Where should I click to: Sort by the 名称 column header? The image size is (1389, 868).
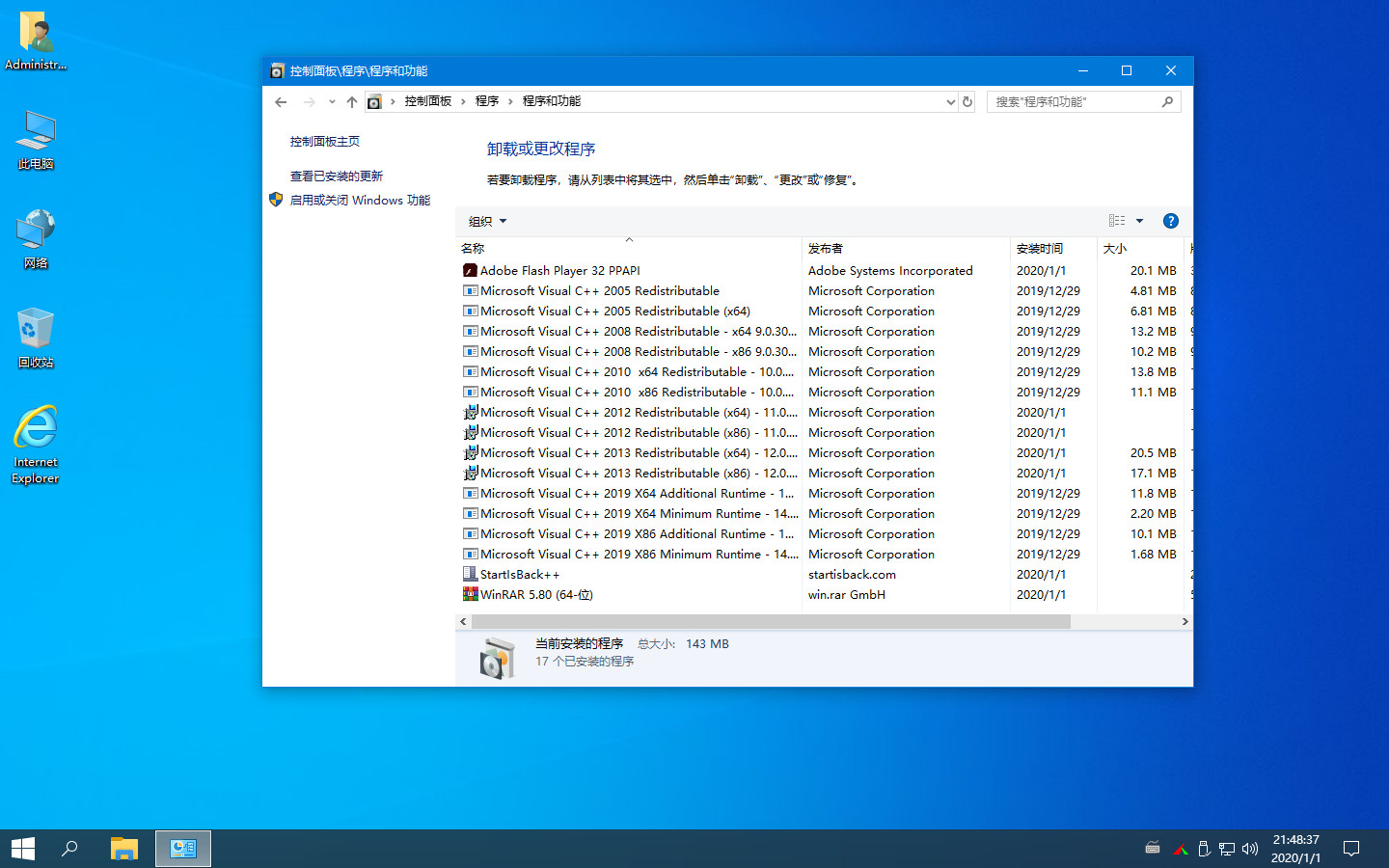click(x=629, y=249)
